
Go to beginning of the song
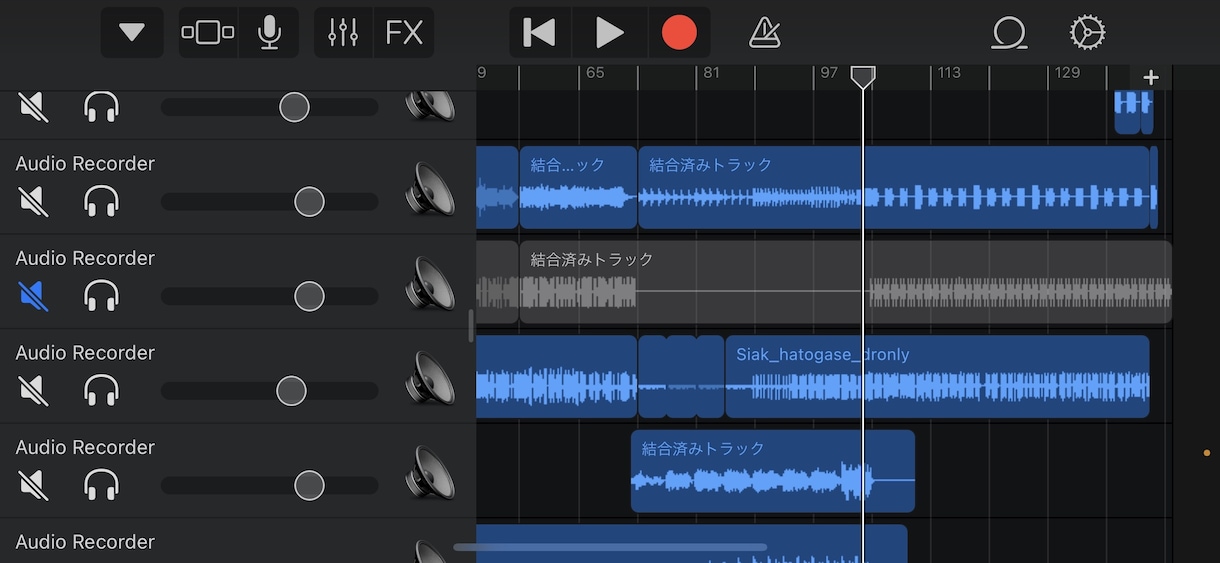540,33
